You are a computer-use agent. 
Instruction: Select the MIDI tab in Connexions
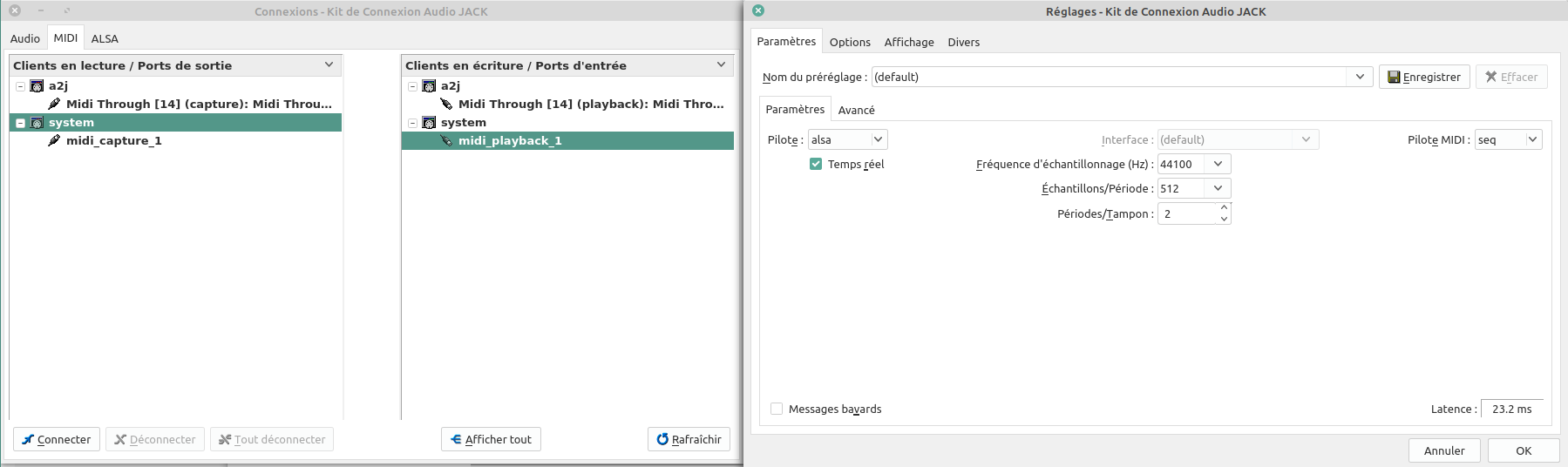pos(65,37)
